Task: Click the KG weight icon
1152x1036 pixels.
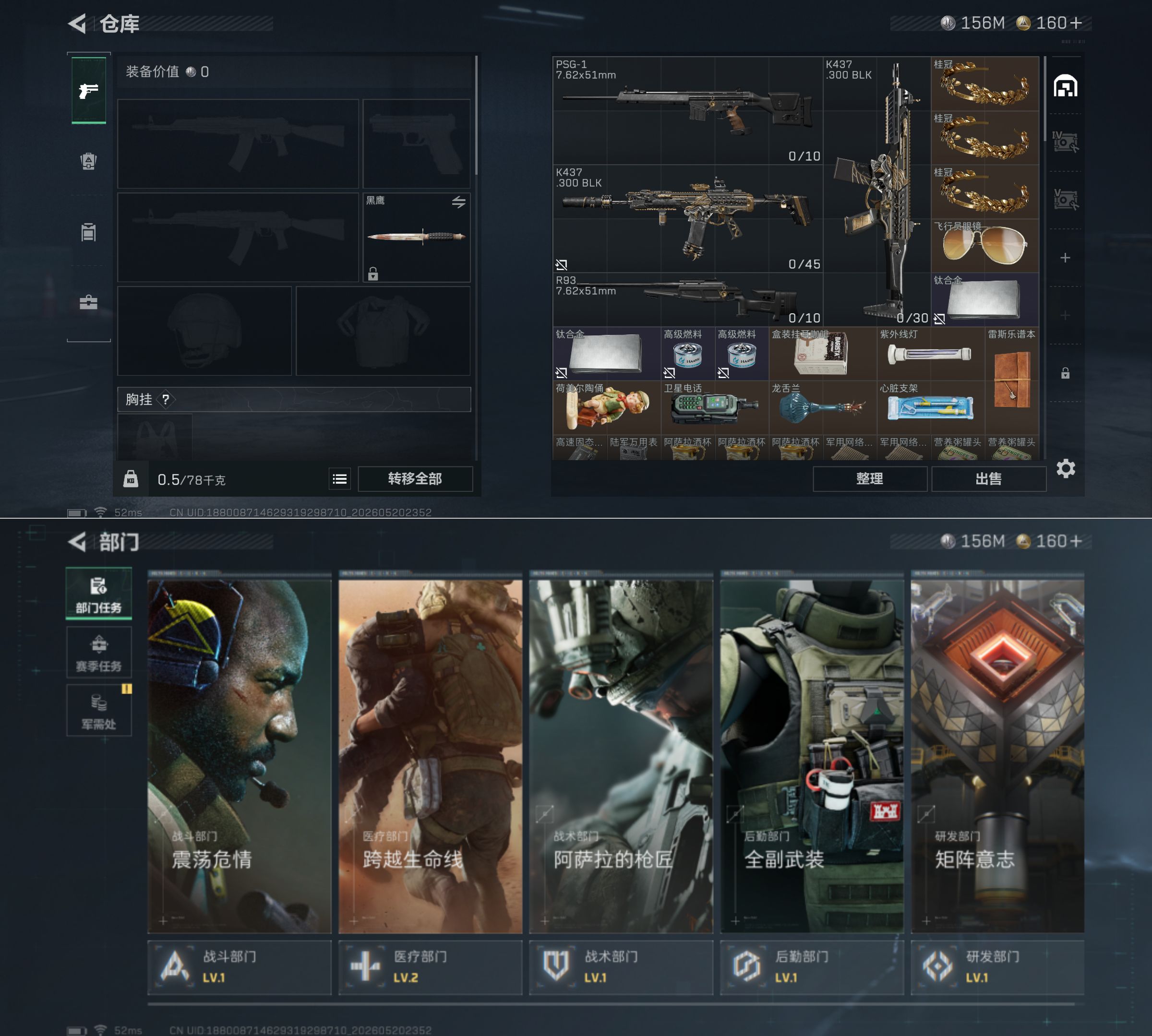Action: 131,479
